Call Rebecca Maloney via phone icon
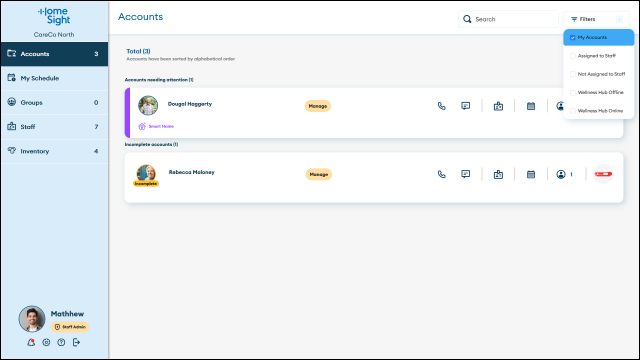The image size is (640, 360). pos(442,174)
